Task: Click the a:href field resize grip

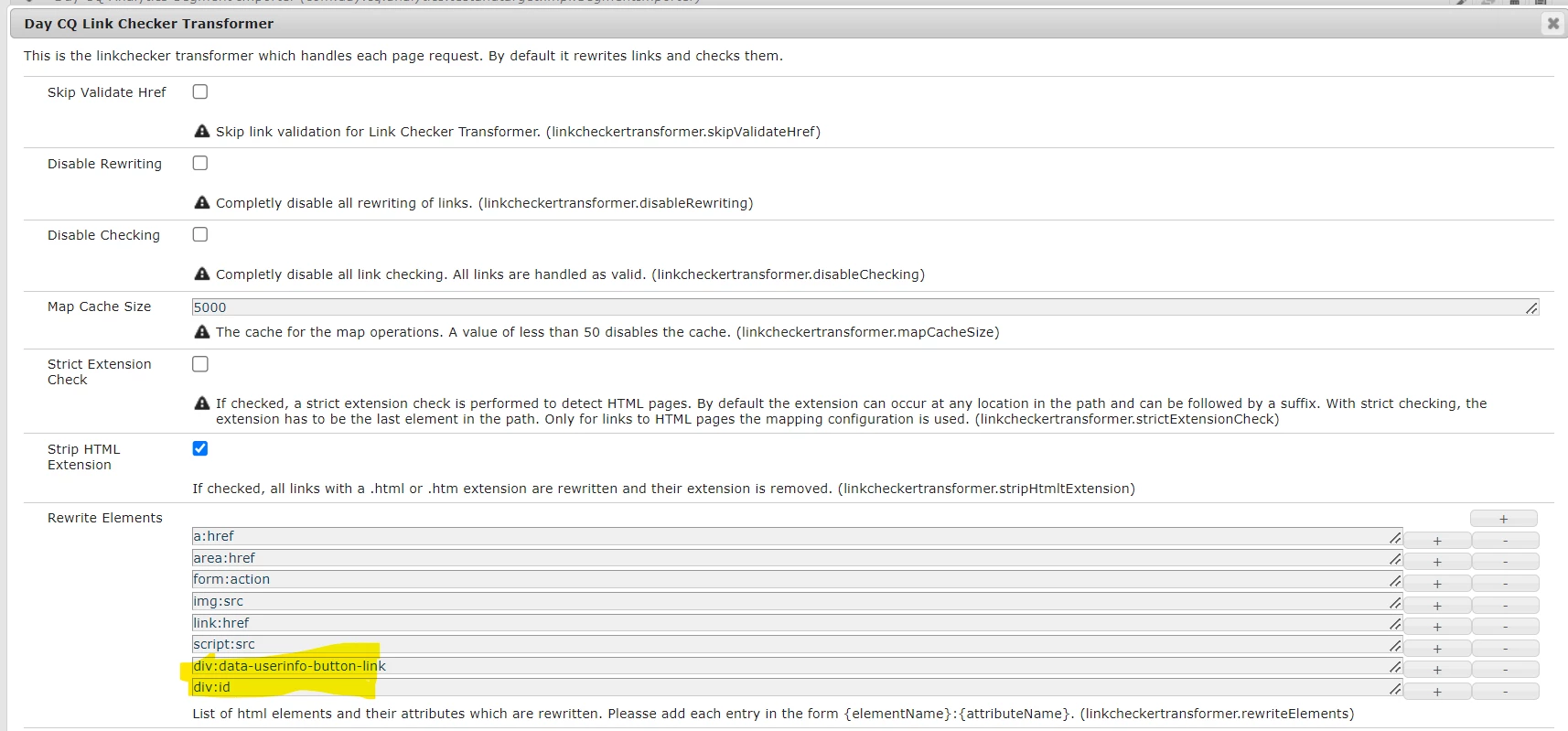Action: pyautogui.click(x=1395, y=538)
